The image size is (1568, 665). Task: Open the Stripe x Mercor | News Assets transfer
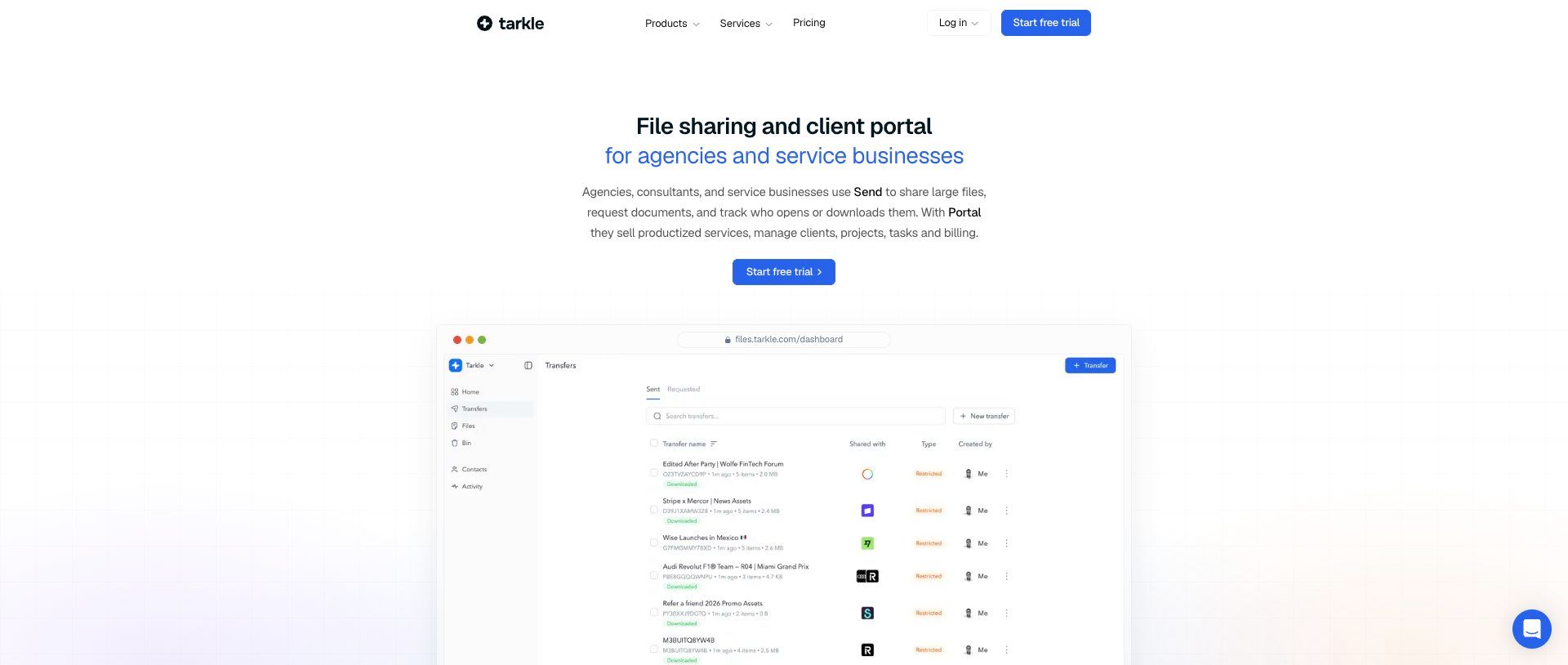point(706,501)
